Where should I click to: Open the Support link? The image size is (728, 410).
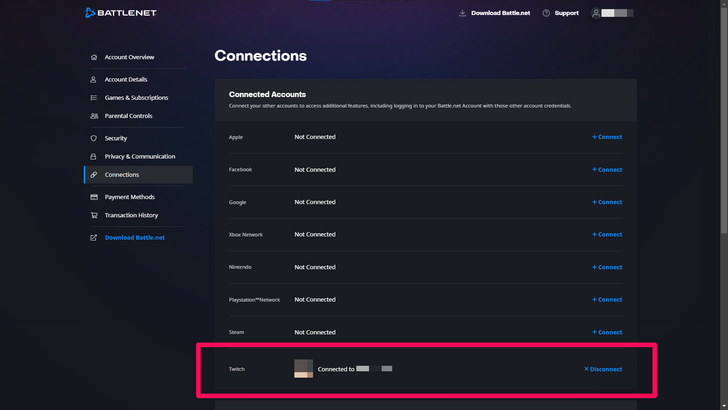(x=566, y=13)
